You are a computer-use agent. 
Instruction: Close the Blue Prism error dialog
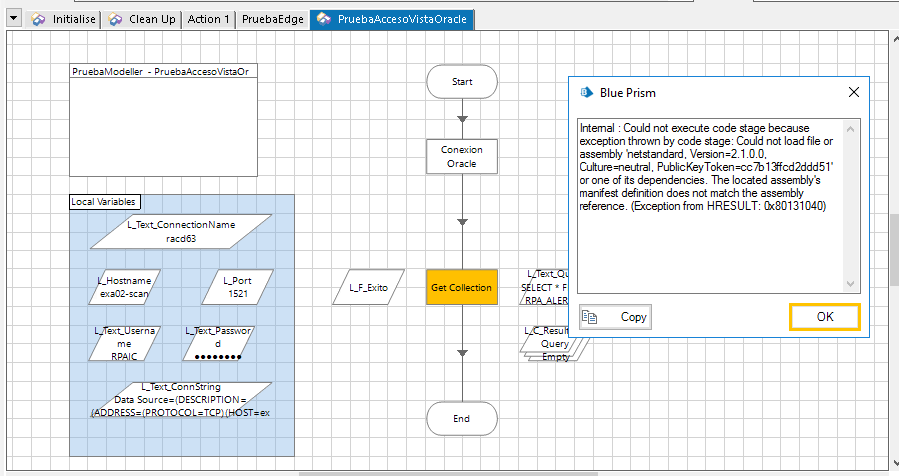point(854,92)
